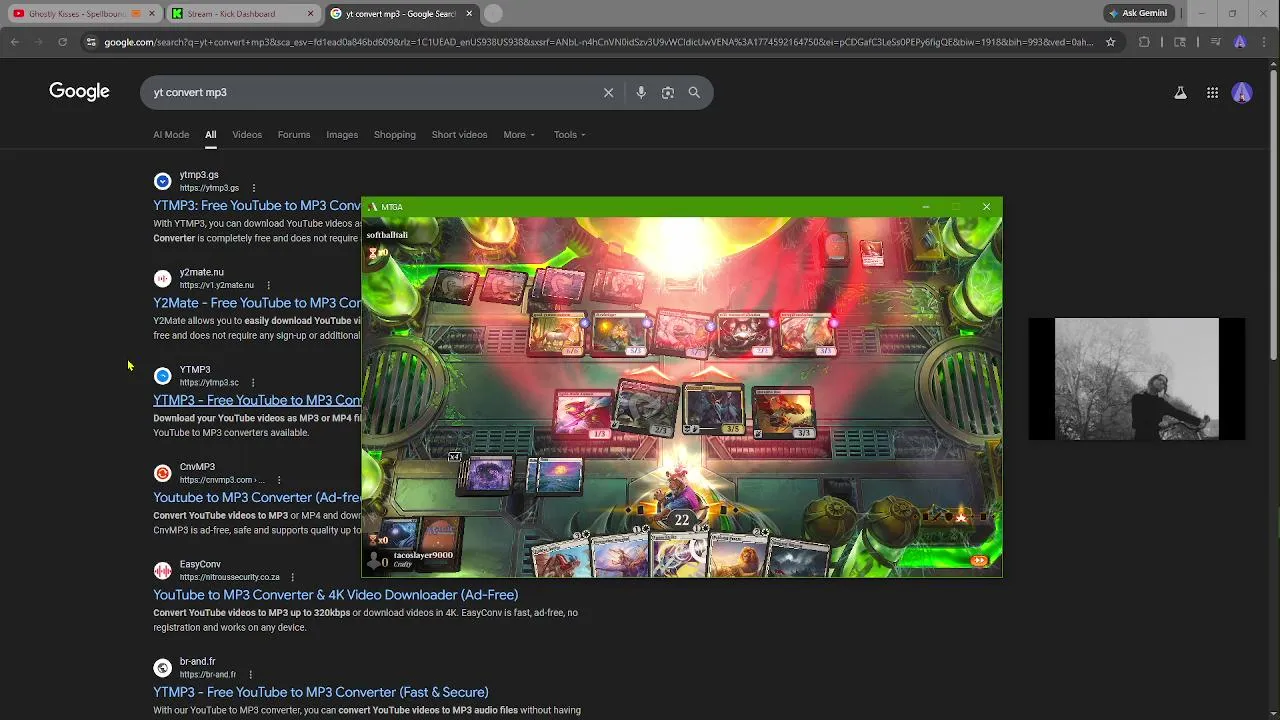Bookmark this page with star icon

click(x=1110, y=42)
